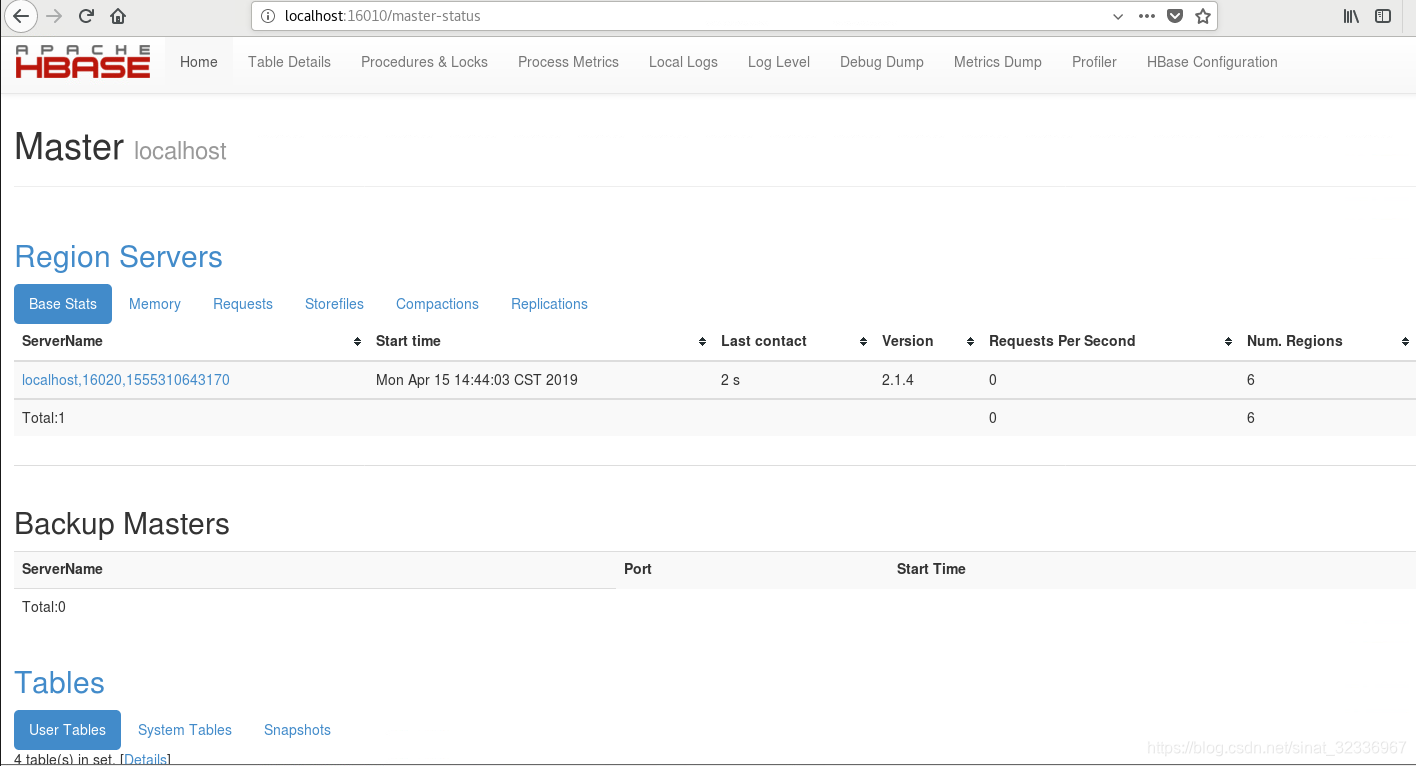
Task: Select the User Tables tab
Action: click(x=67, y=730)
